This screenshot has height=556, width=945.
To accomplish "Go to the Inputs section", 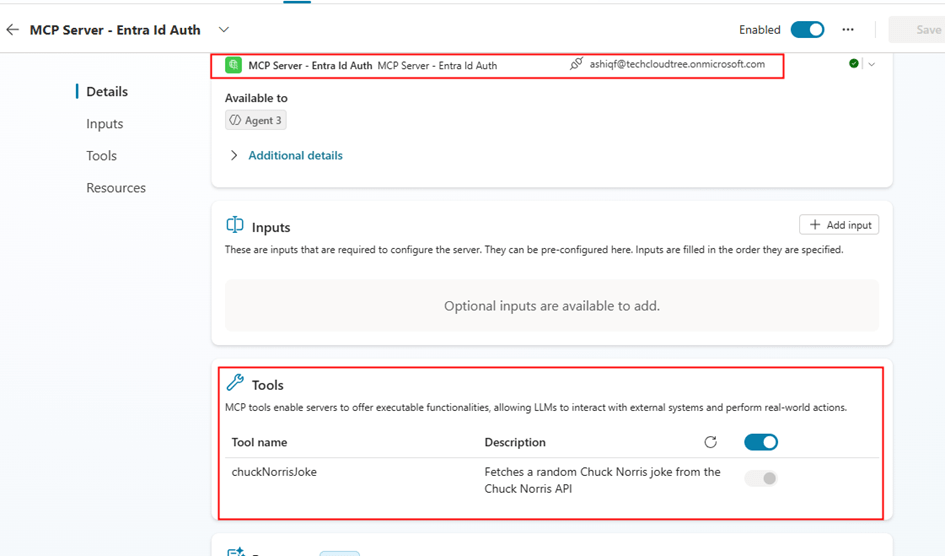I will [105, 124].
